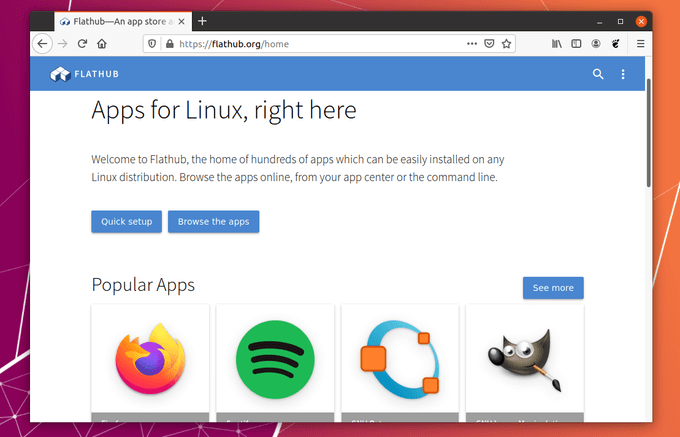The image size is (680, 437).
Task: View site security padlock info
Action: click(170, 44)
